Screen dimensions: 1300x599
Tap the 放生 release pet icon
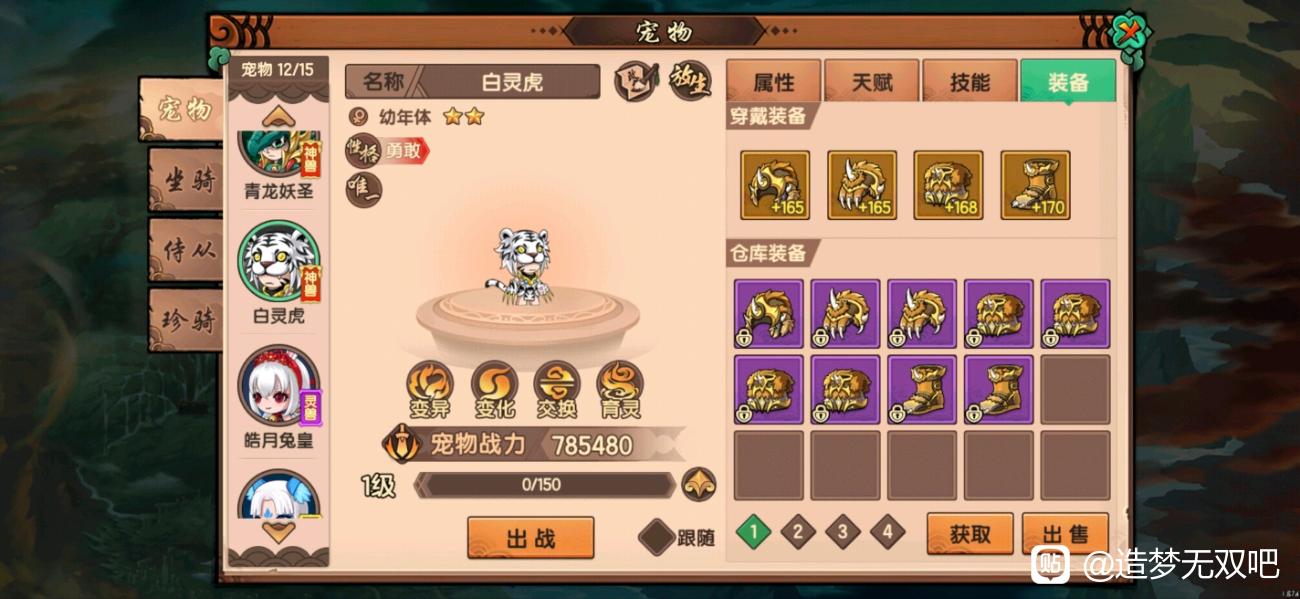coord(691,81)
